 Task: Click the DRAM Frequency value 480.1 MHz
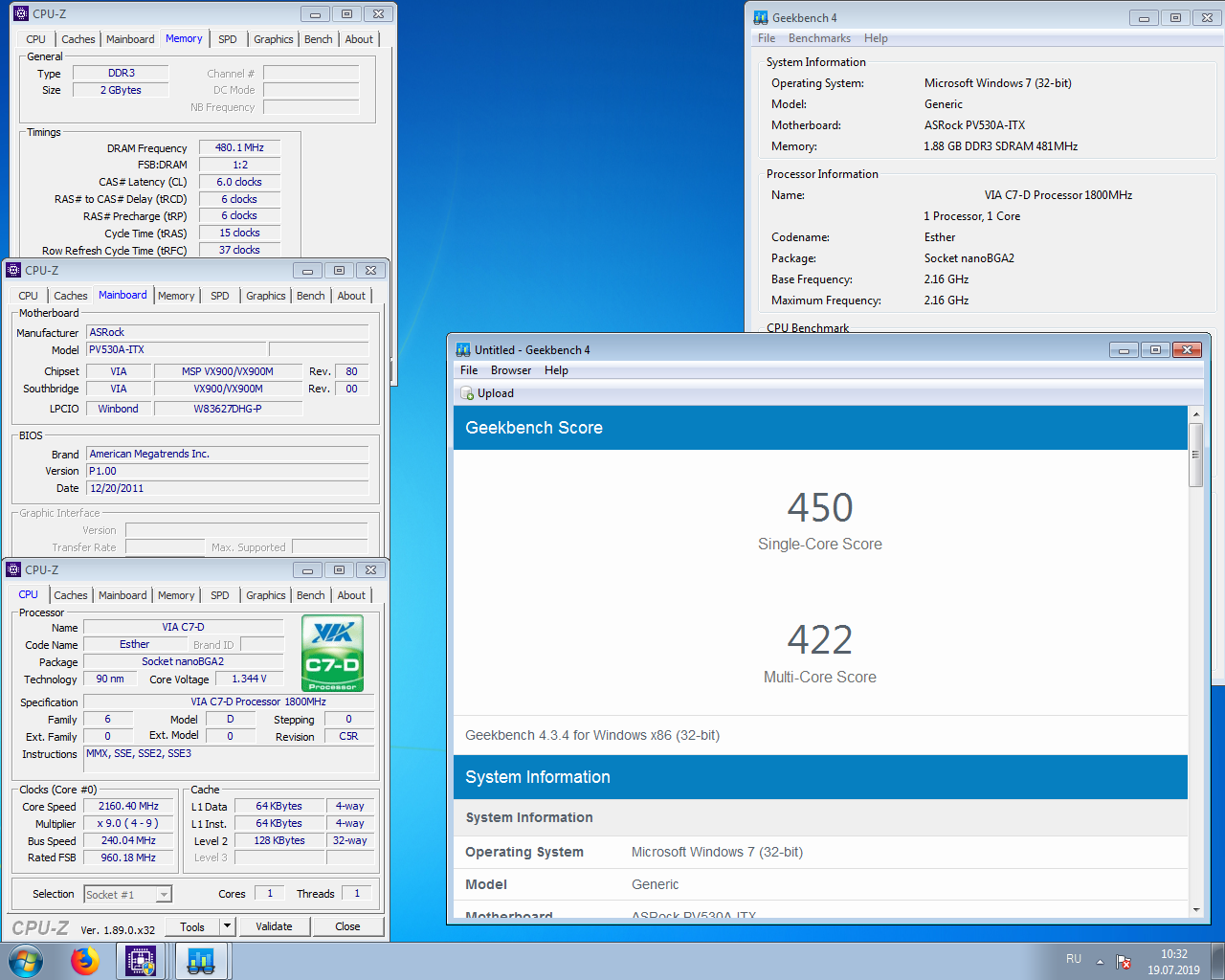[x=239, y=147]
